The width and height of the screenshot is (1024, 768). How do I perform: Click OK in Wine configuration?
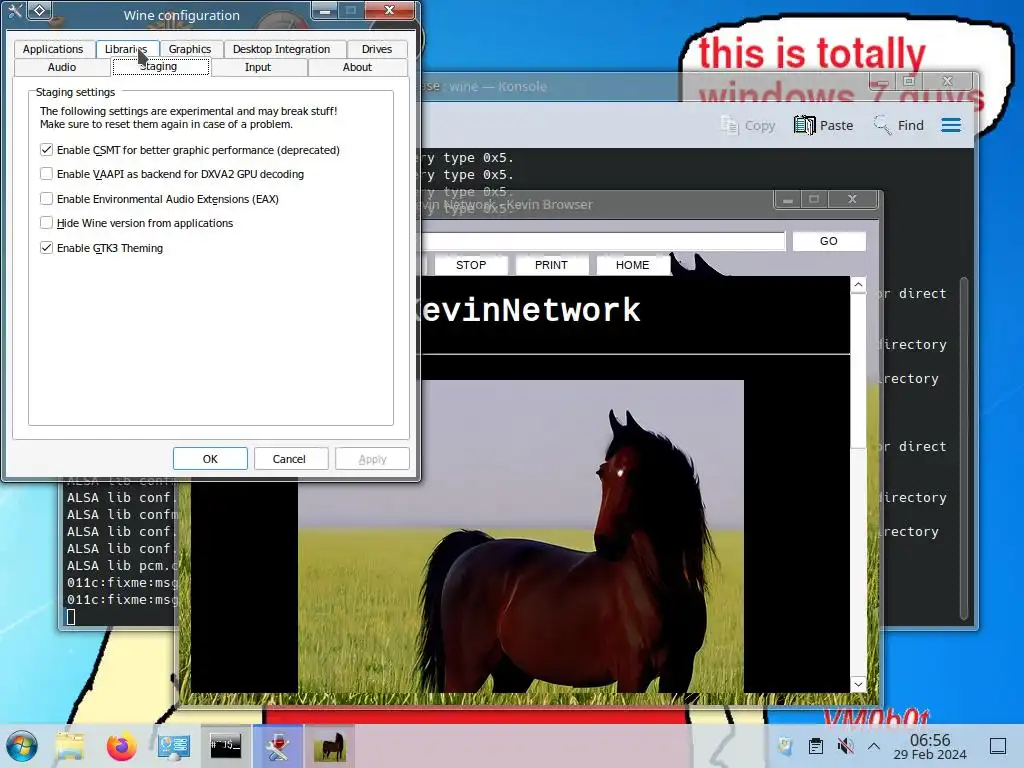point(210,459)
